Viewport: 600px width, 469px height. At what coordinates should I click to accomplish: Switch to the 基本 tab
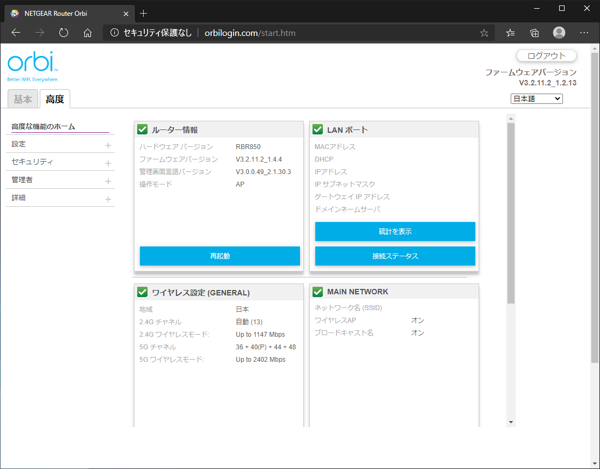pyautogui.click(x=23, y=99)
